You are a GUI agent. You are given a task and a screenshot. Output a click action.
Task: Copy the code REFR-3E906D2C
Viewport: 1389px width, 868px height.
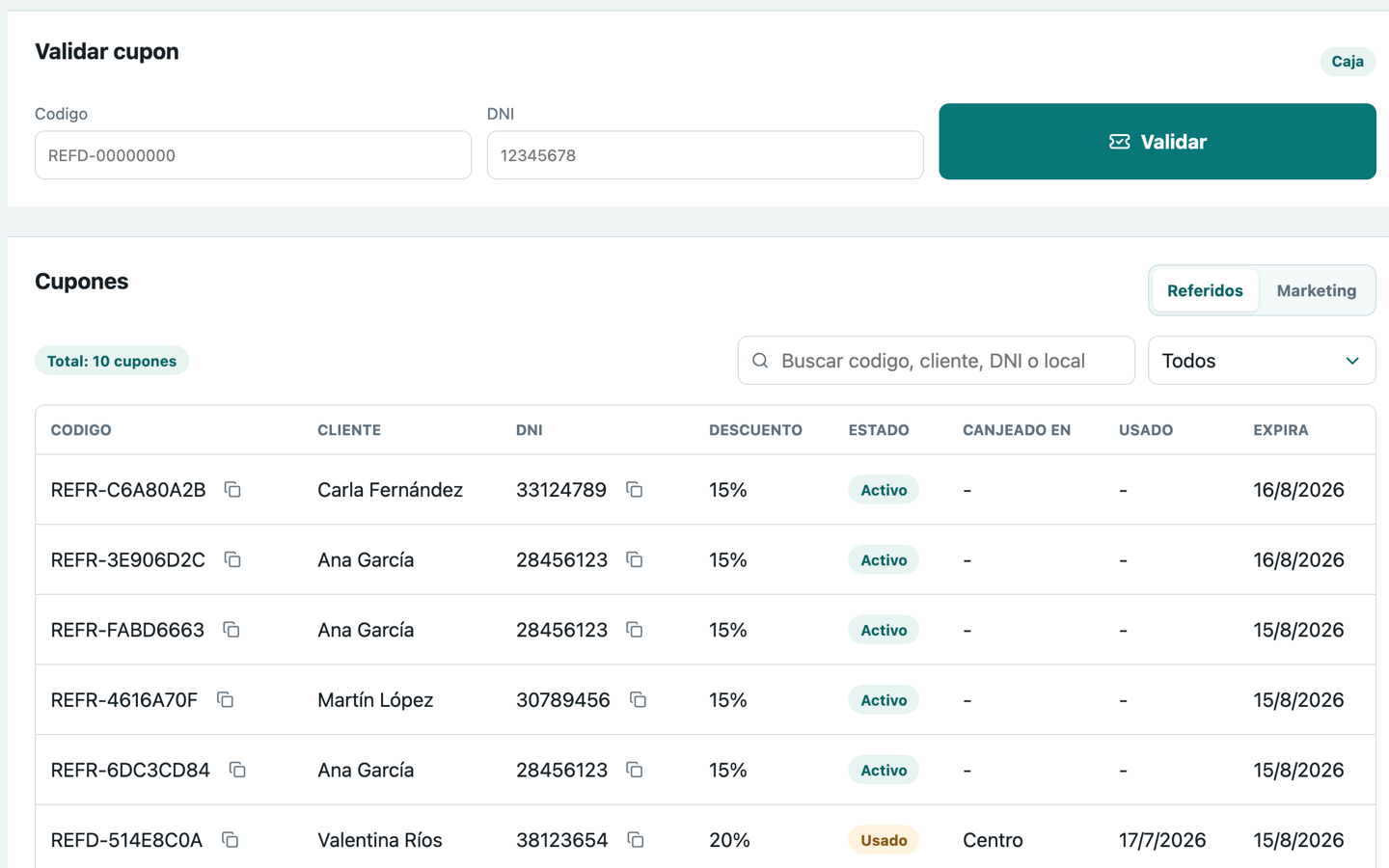(x=232, y=559)
